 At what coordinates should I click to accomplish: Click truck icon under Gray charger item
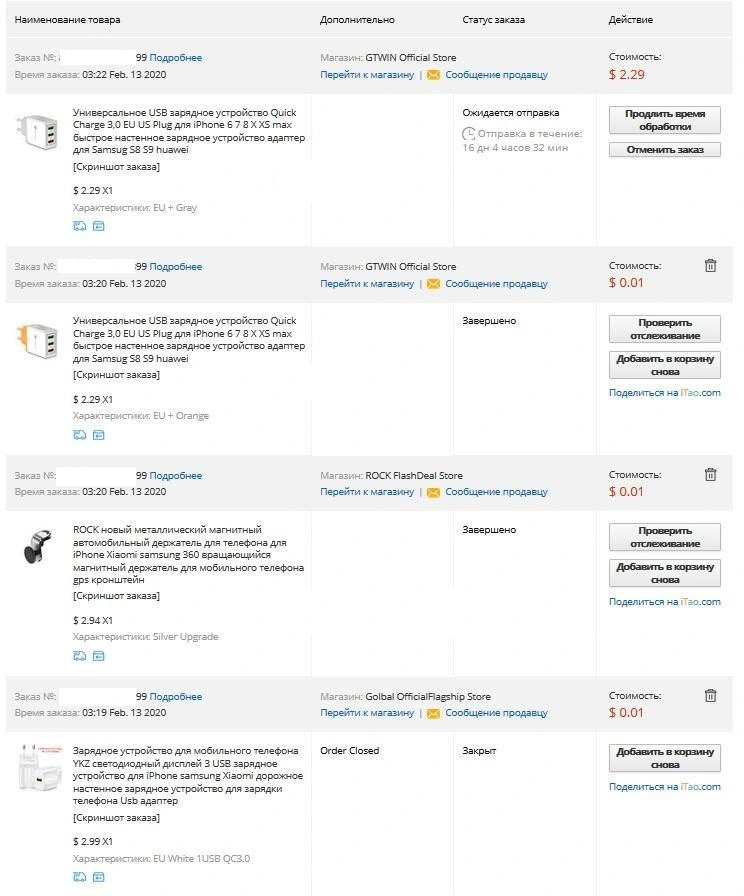click(79, 226)
